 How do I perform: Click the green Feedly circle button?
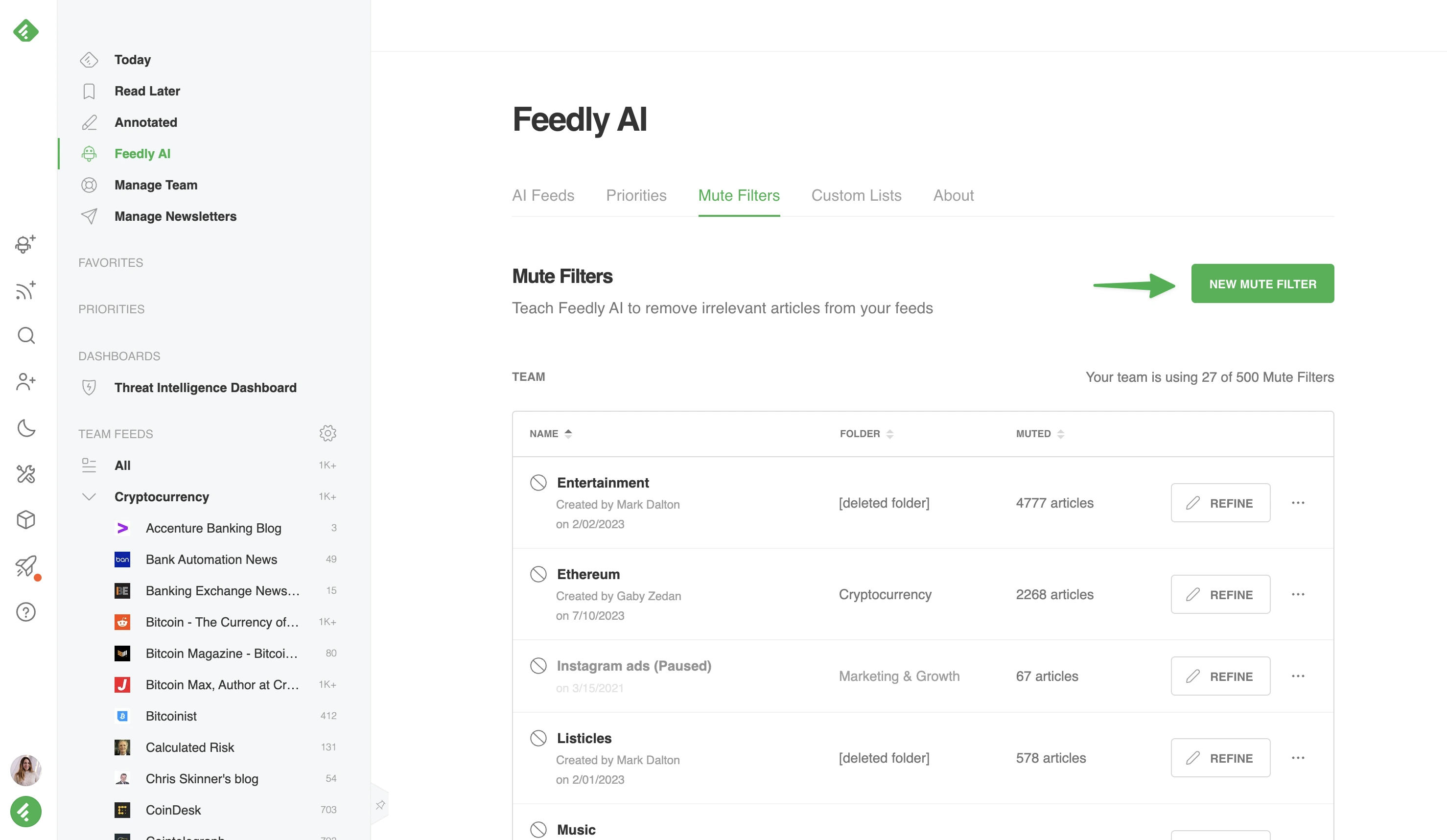(x=26, y=811)
